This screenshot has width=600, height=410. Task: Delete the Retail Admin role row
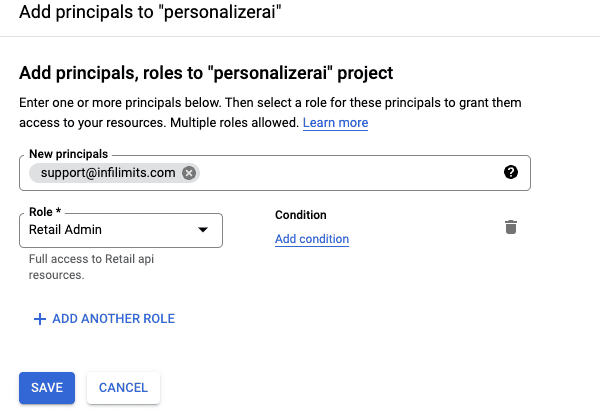pos(511,227)
